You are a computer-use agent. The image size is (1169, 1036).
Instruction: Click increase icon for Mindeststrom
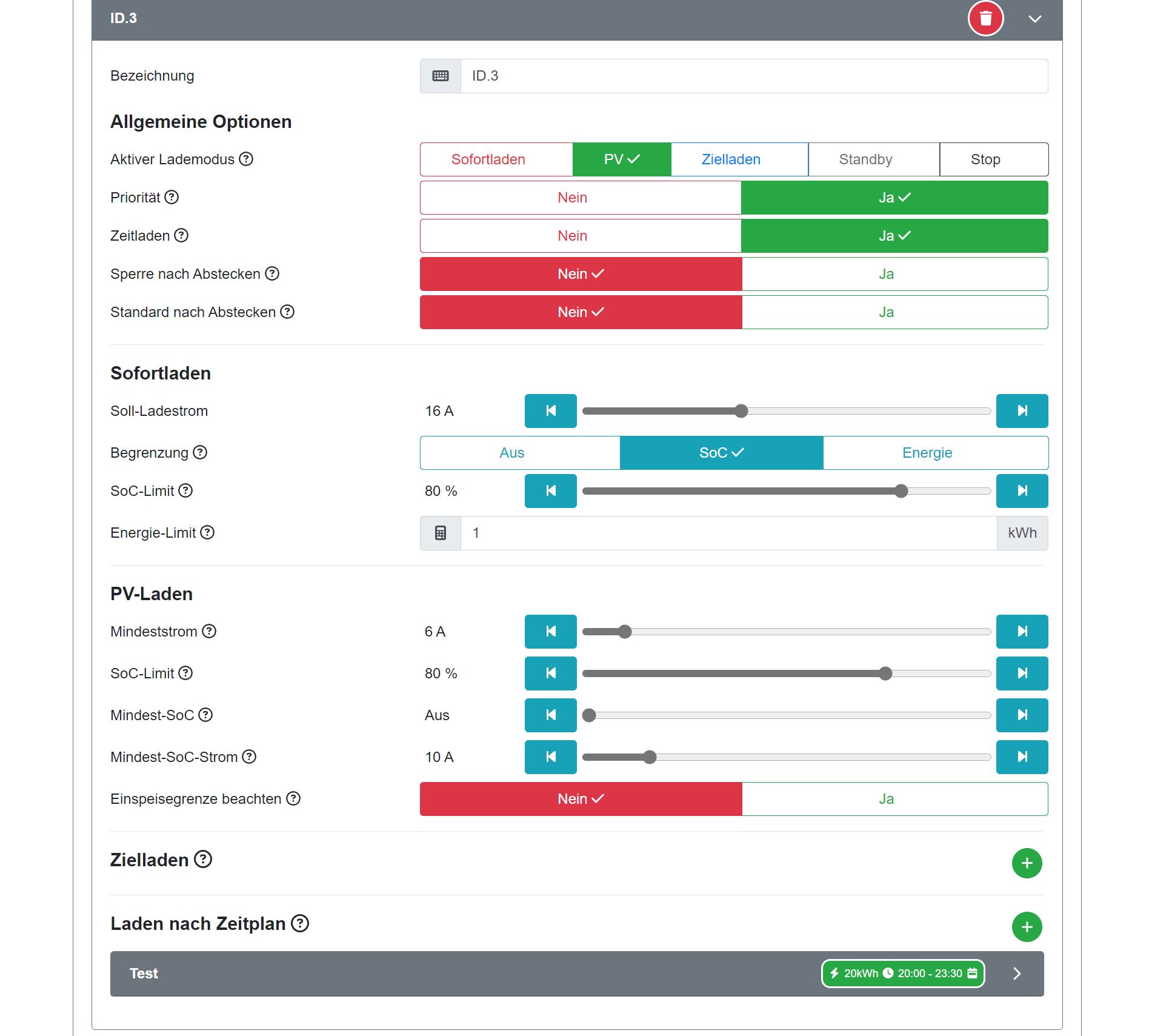[x=1022, y=632]
